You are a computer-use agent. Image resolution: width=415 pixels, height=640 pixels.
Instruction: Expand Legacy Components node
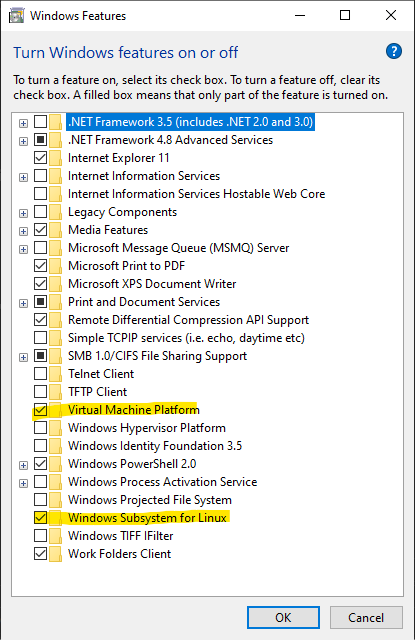(24, 213)
